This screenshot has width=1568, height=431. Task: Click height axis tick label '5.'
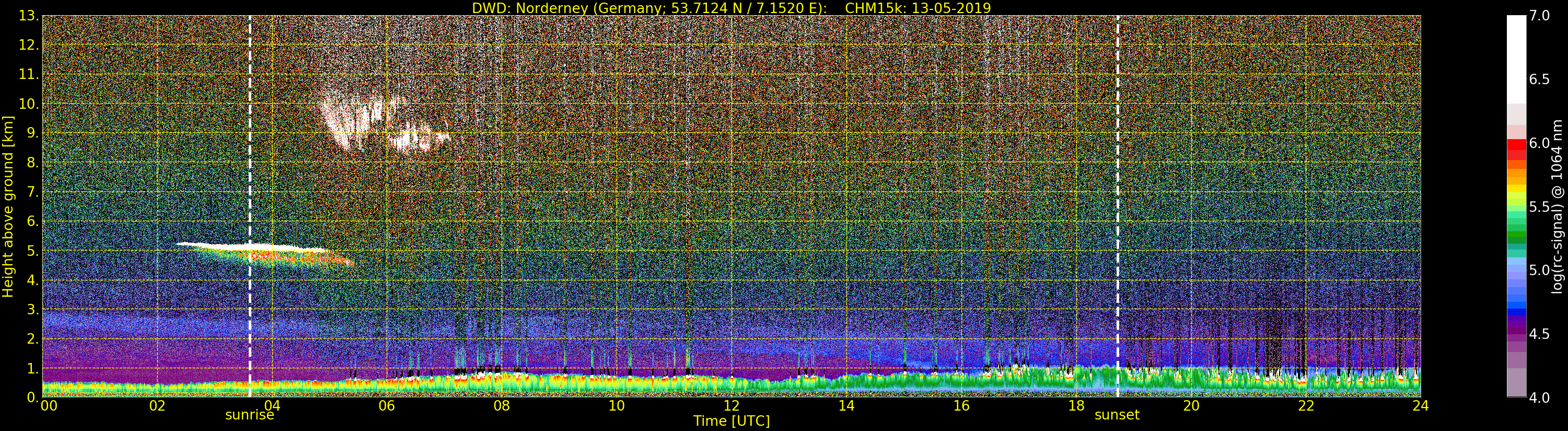33,251
